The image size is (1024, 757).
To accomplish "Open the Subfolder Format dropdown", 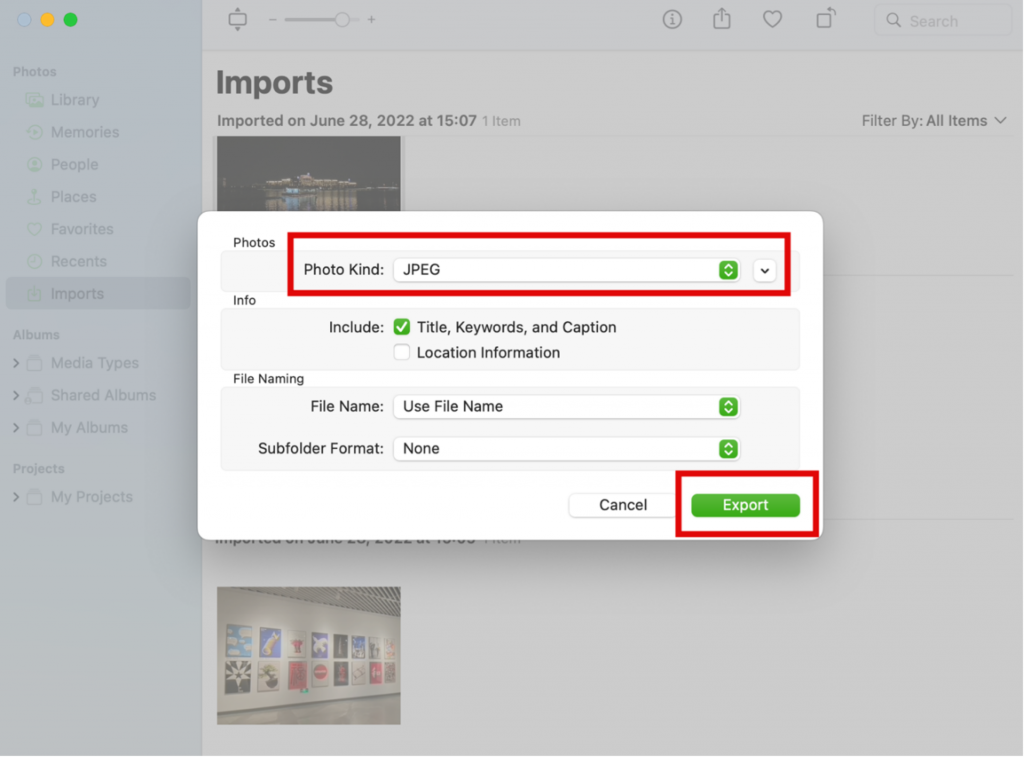I will tap(566, 449).
